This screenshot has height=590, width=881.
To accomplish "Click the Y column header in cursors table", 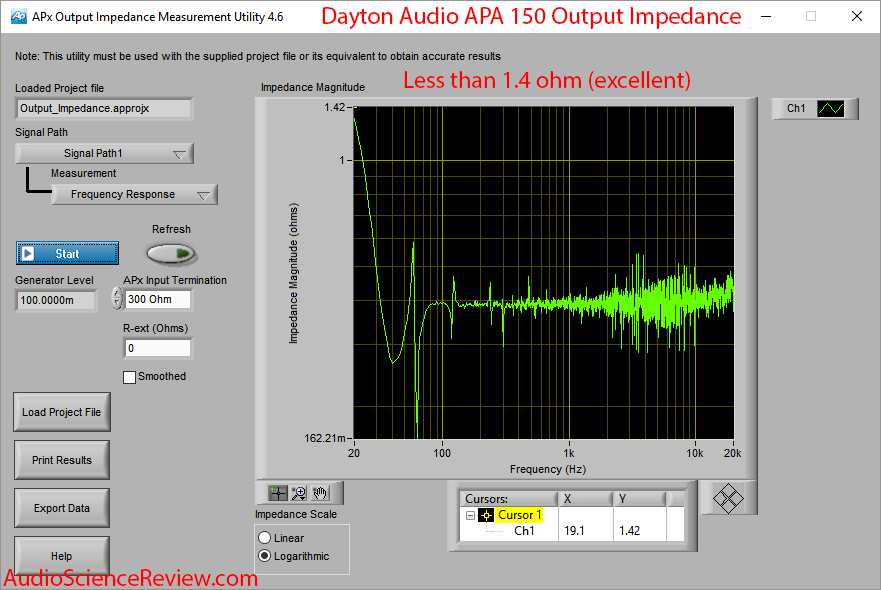I will (x=639, y=498).
